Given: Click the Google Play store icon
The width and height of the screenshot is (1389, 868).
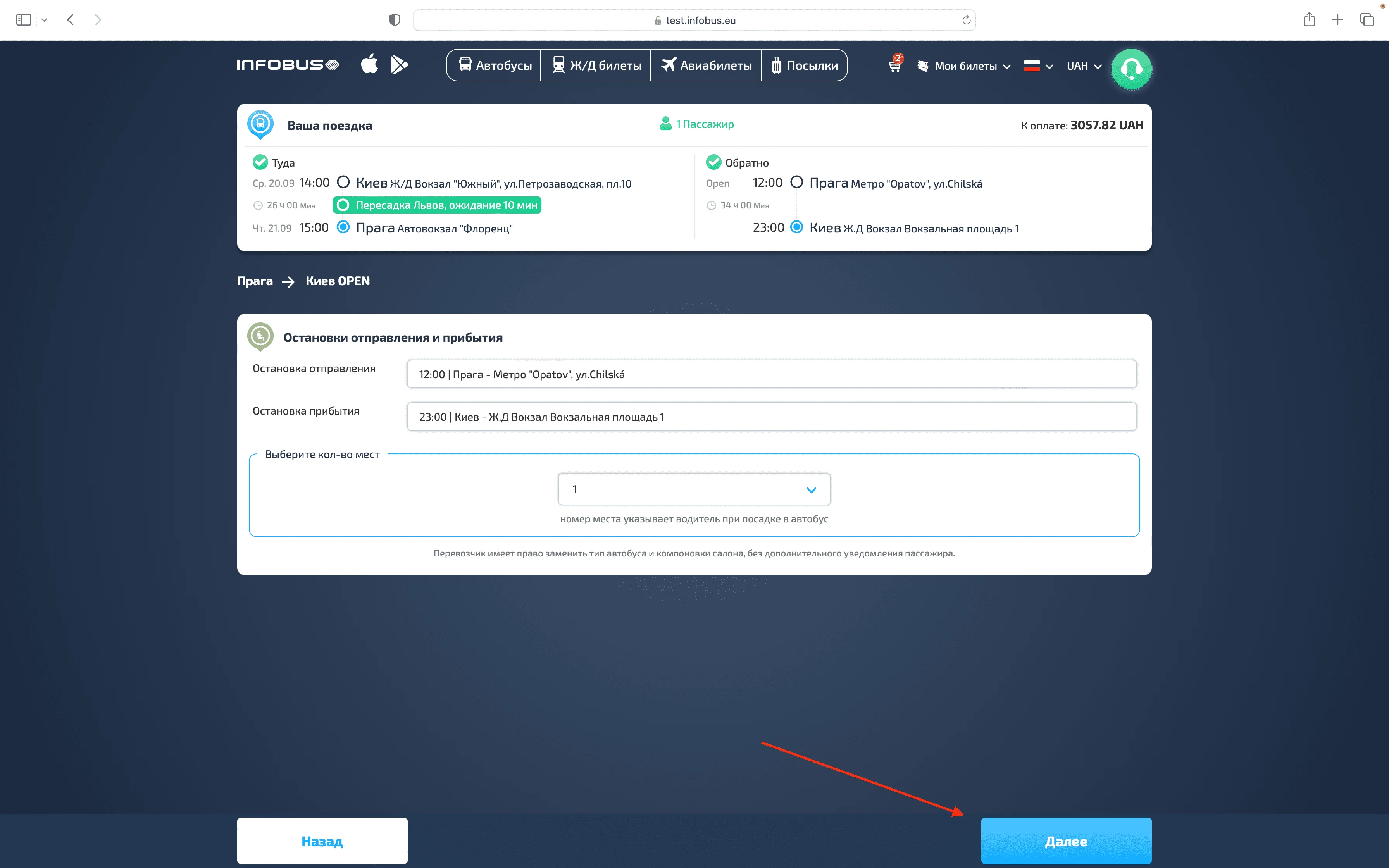Looking at the screenshot, I should [x=399, y=64].
